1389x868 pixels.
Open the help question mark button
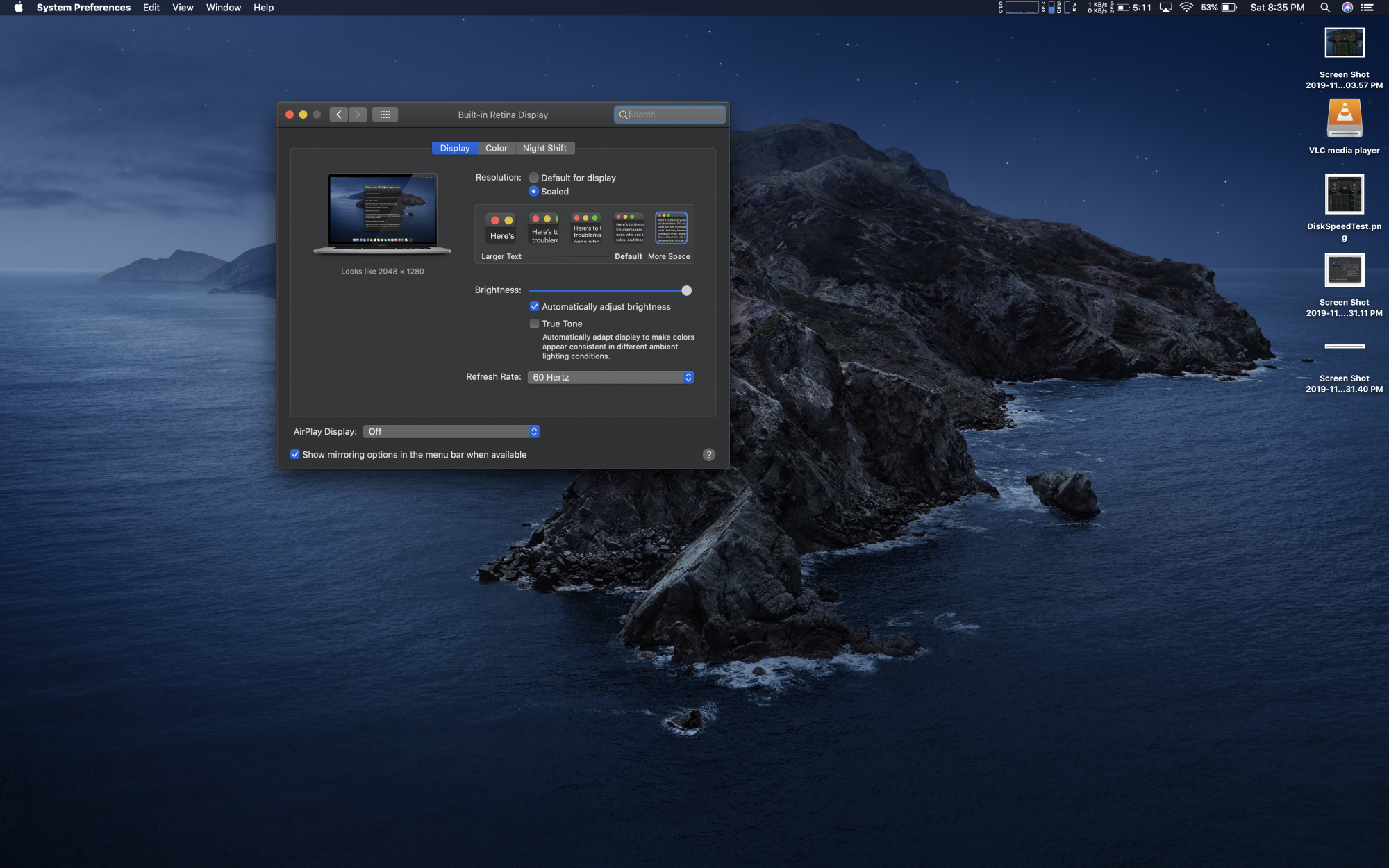point(708,455)
